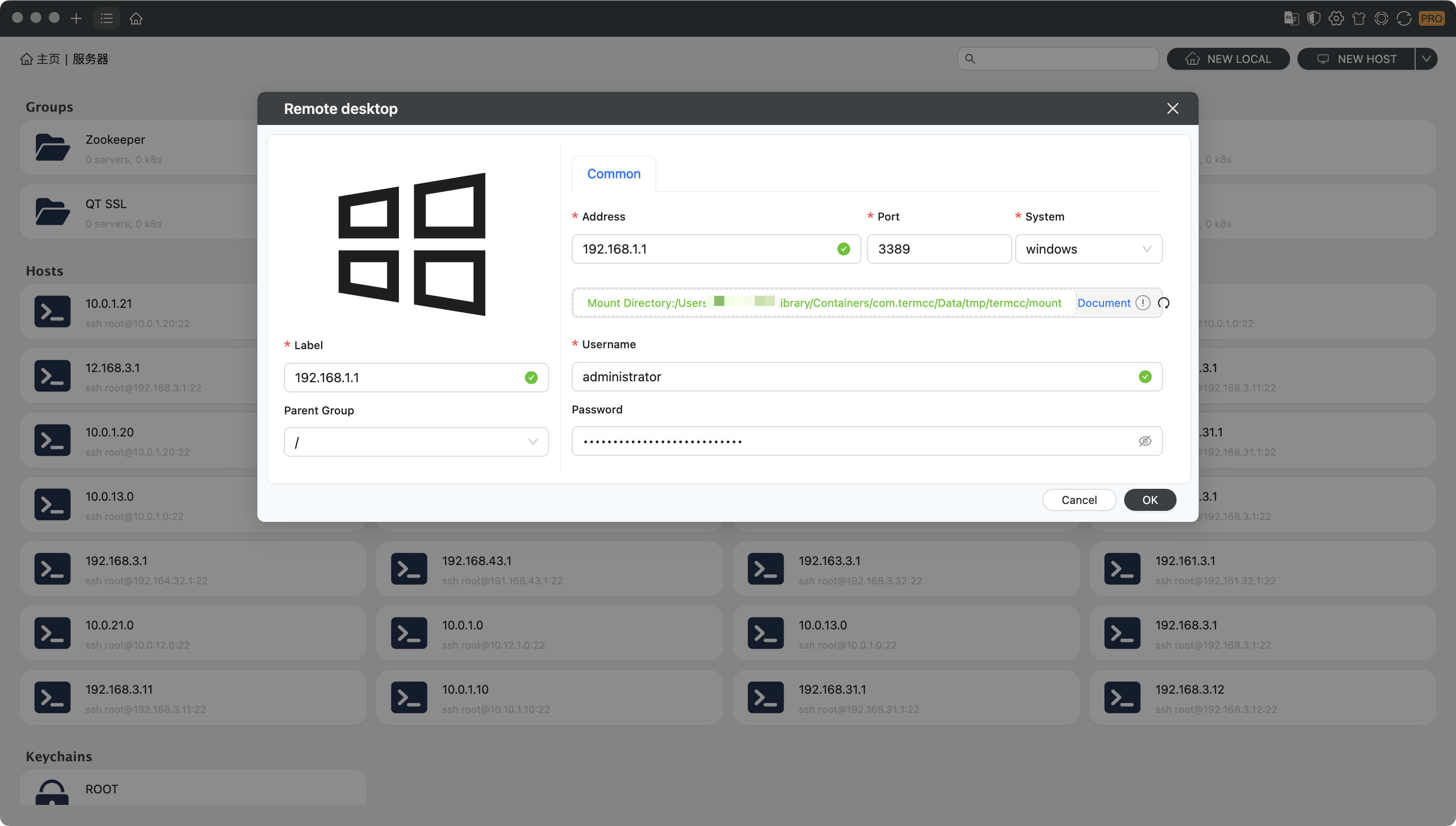Click ssh root@10.12.1.0:22 text

[494, 645]
